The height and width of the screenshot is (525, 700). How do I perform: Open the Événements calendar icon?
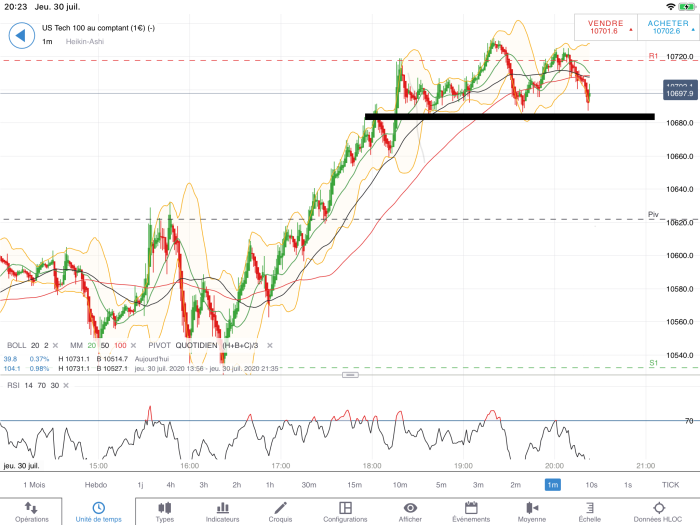pyautogui.click(x=471, y=508)
